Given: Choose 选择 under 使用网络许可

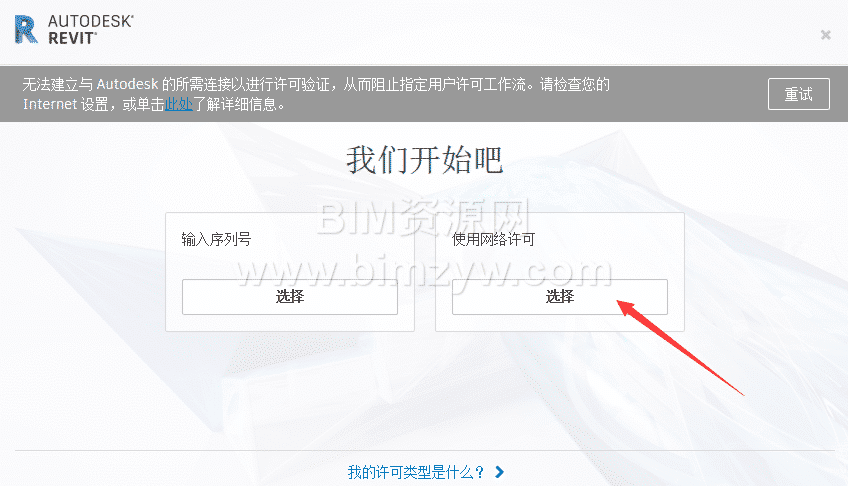Looking at the screenshot, I should click(x=559, y=296).
